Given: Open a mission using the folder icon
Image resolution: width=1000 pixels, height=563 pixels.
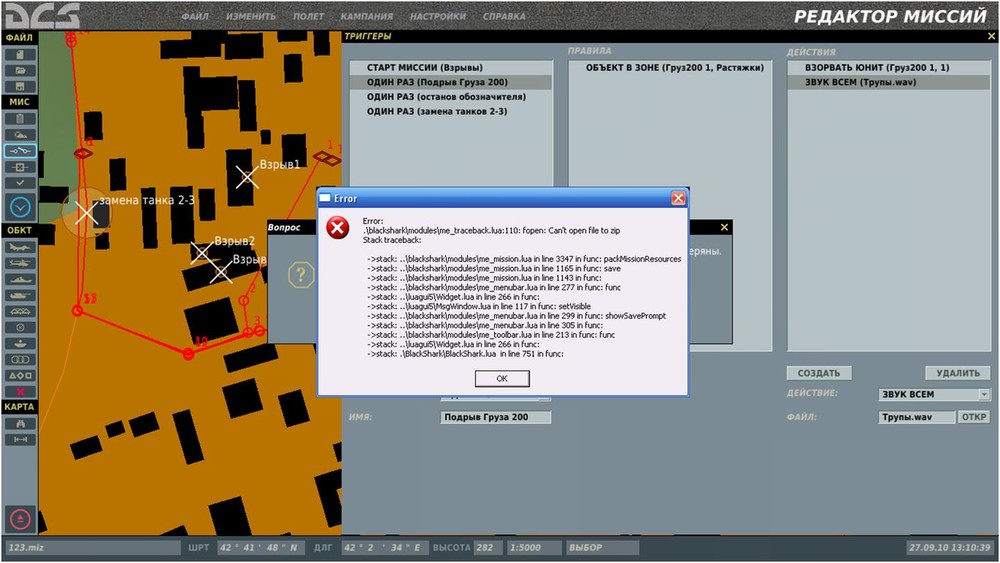Looking at the screenshot, I should pos(20,71).
